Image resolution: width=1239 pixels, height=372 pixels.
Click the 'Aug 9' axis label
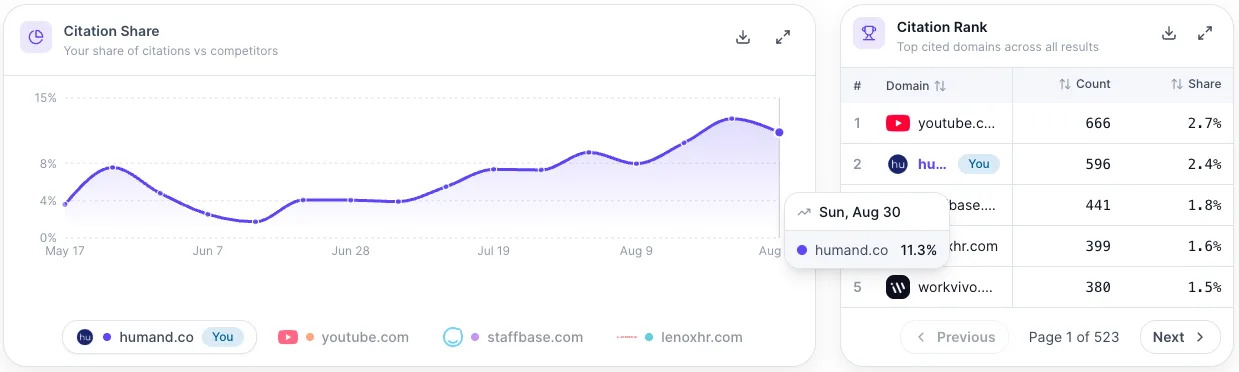(636, 251)
